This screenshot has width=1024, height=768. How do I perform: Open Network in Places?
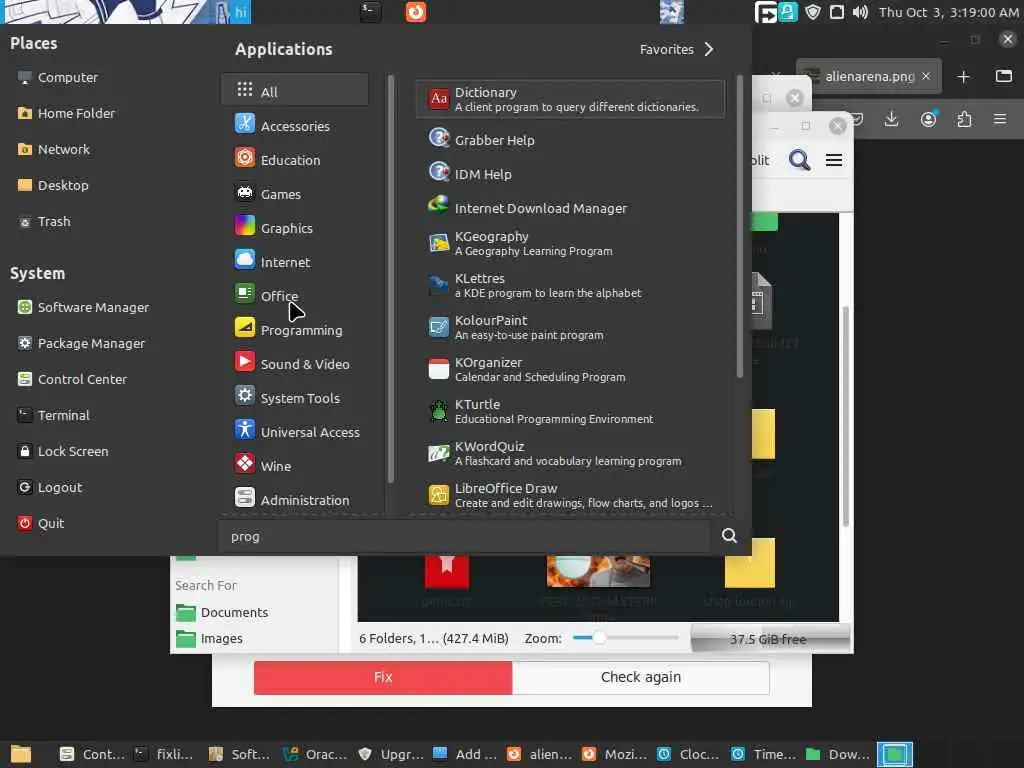pos(54,149)
